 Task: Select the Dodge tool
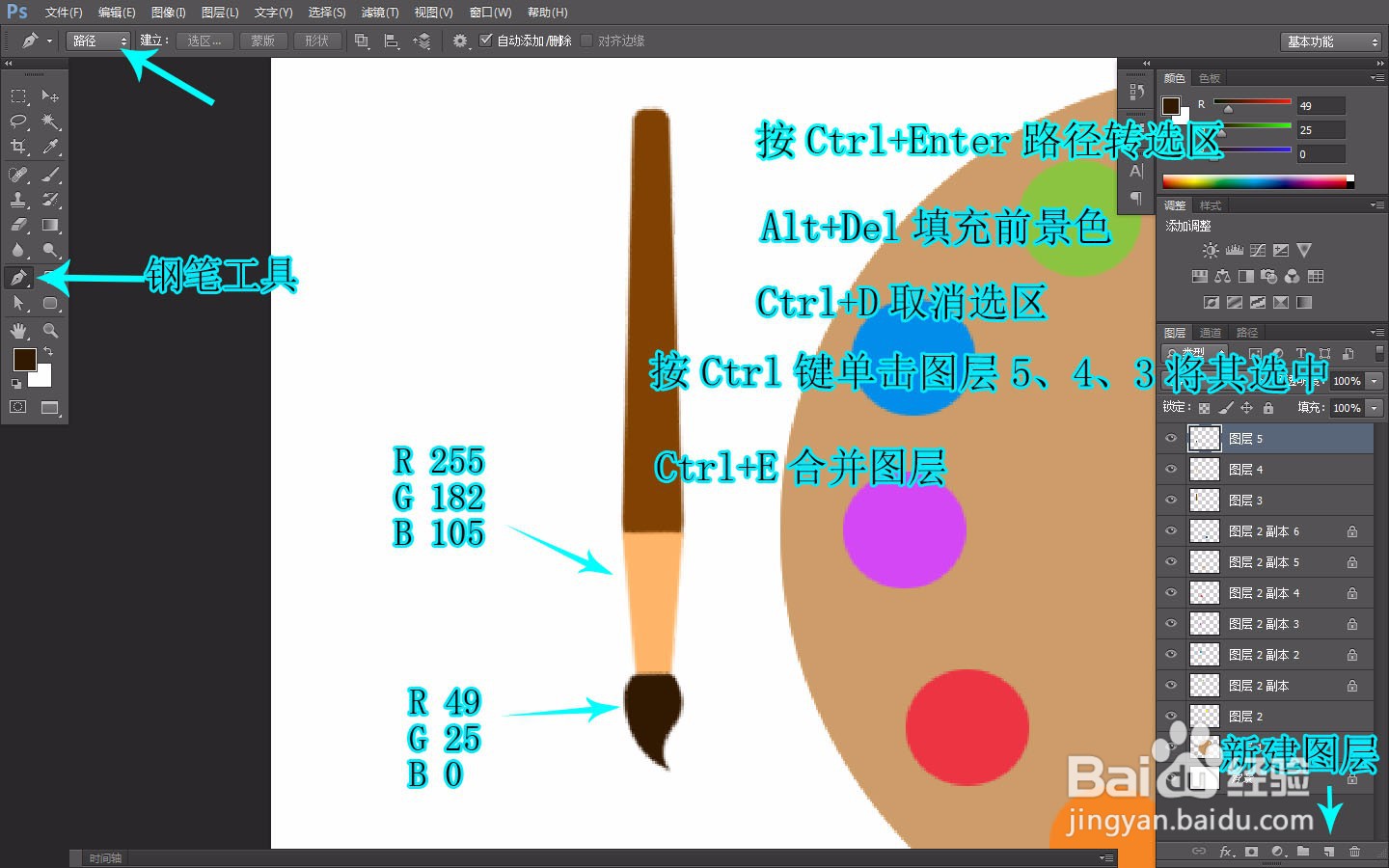[50, 250]
